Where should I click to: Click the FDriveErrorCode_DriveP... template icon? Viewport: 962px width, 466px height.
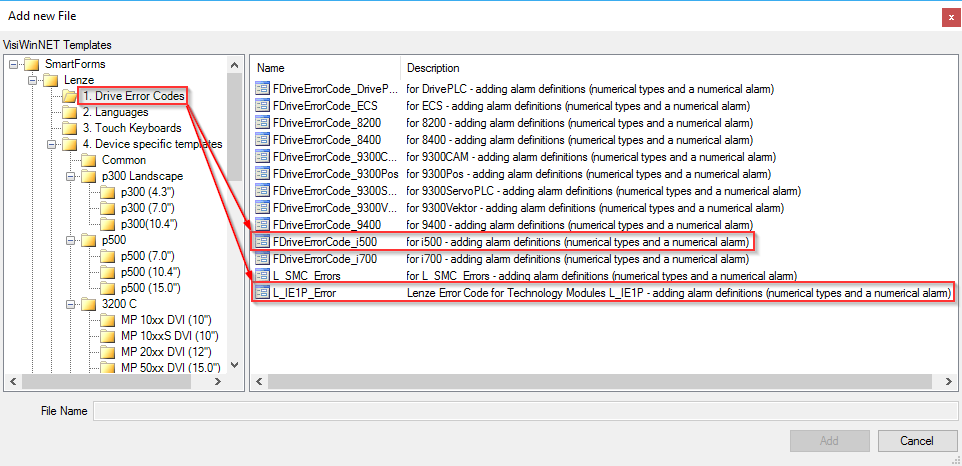pyautogui.click(x=262, y=89)
